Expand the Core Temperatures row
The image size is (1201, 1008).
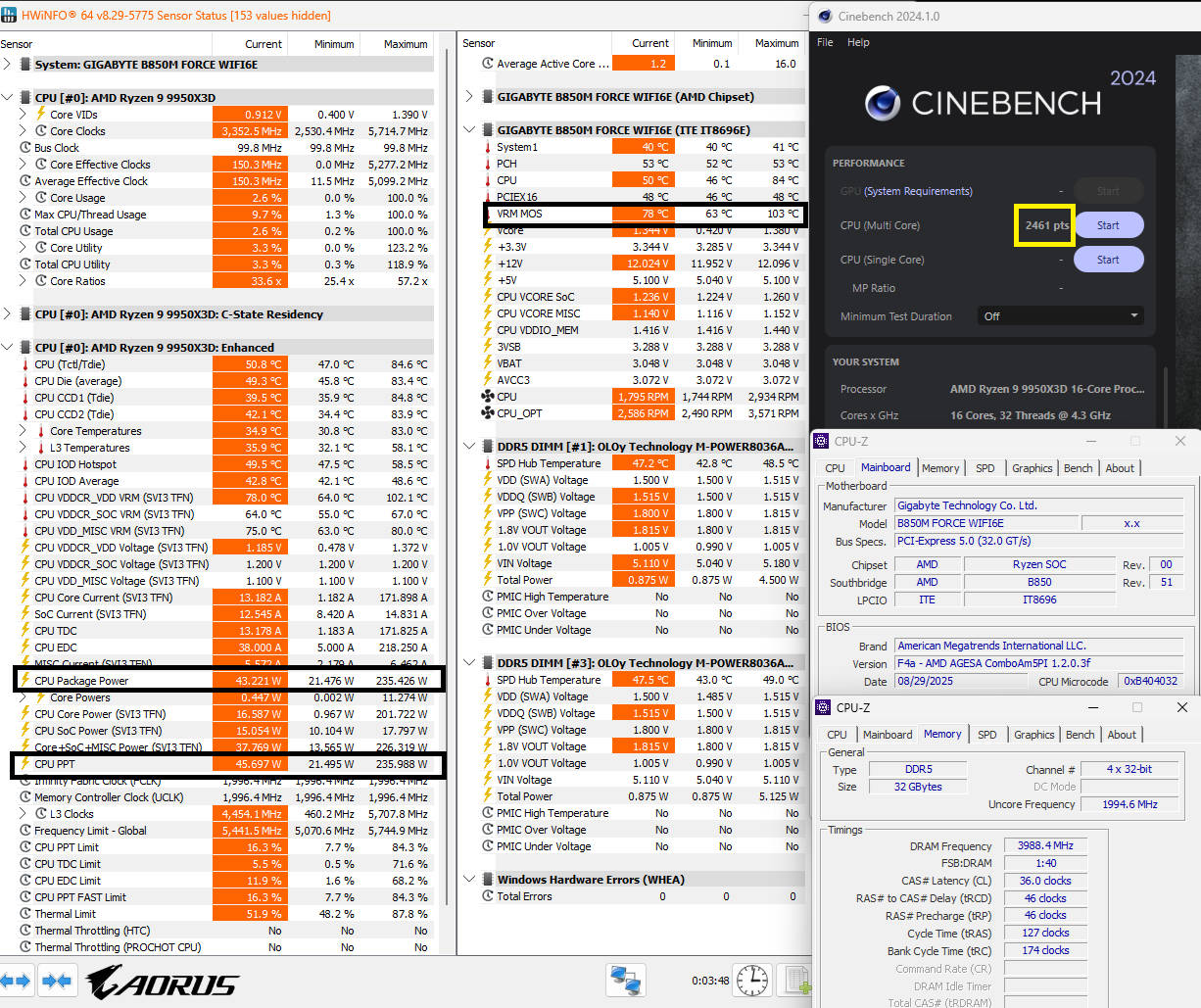tap(24, 431)
